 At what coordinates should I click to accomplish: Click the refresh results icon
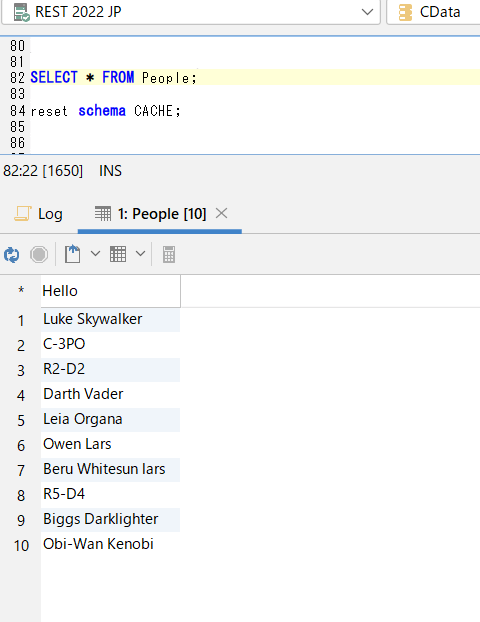pos(12,254)
